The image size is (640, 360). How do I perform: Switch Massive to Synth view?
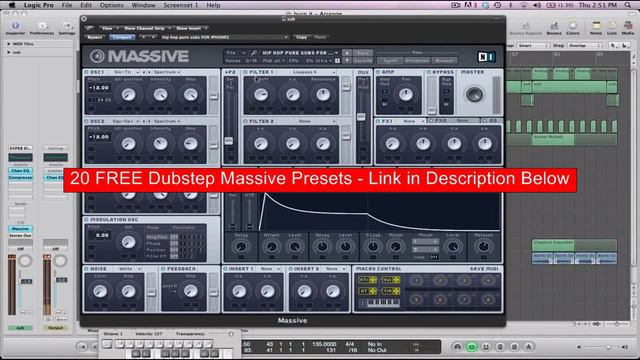[390, 60]
